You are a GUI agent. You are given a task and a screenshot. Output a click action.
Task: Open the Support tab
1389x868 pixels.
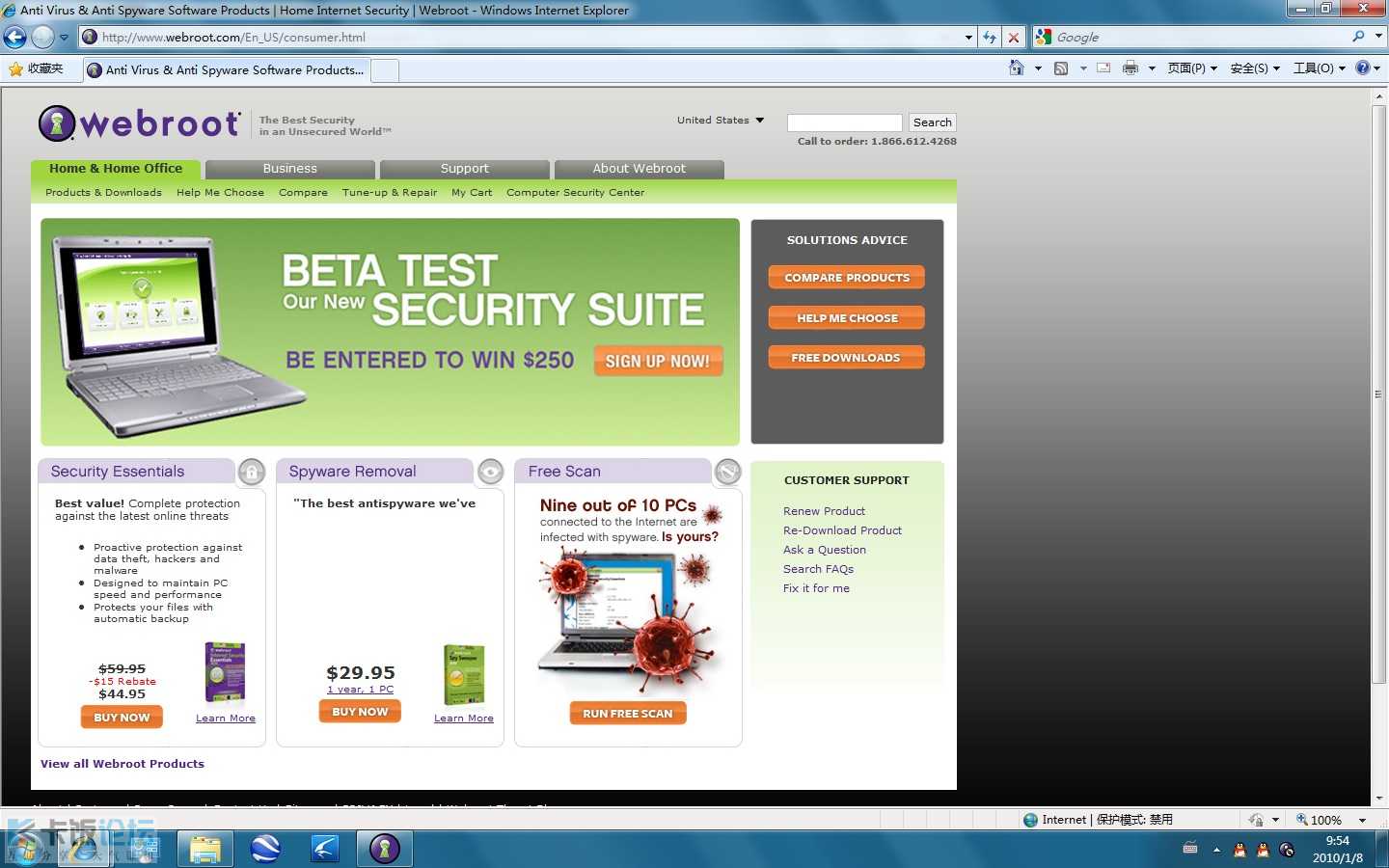[x=464, y=169]
